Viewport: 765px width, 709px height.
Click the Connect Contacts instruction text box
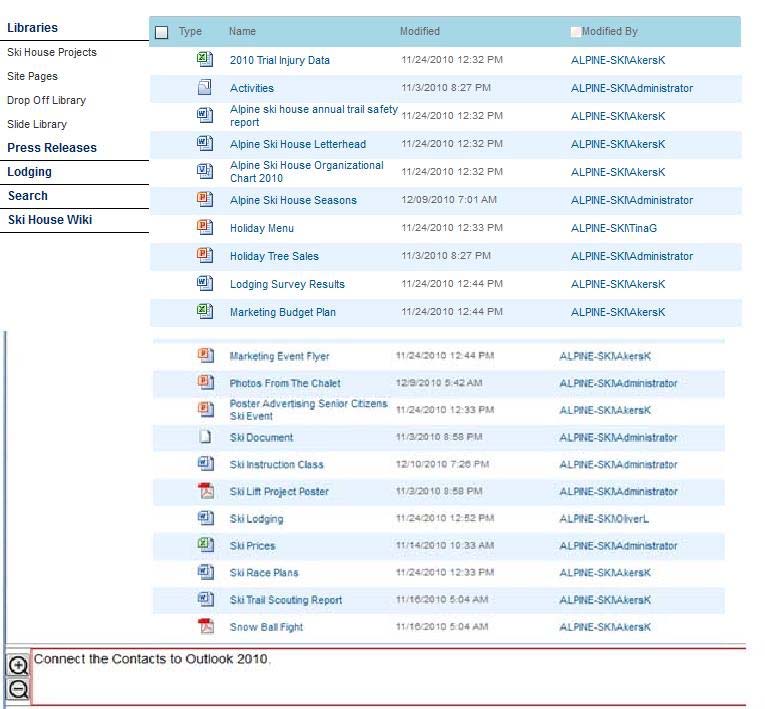point(390,677)
